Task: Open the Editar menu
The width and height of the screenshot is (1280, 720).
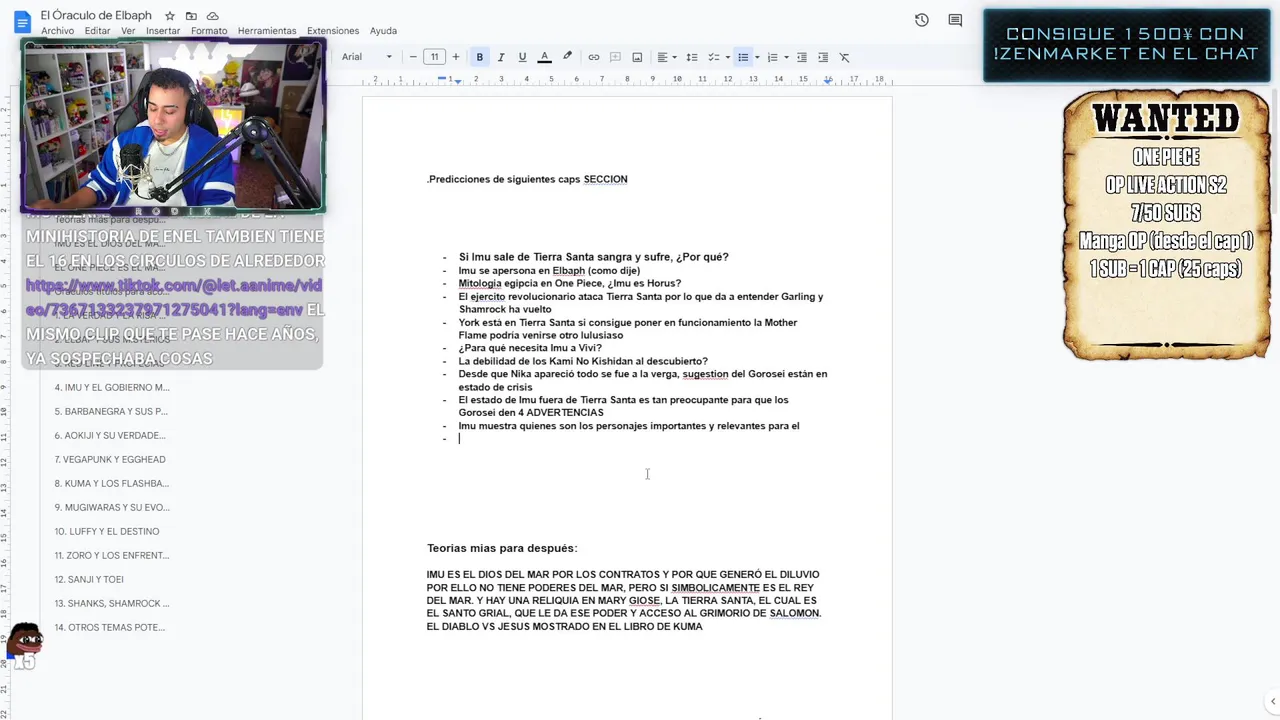Action: pyautogui.click(x=98, y=31)
